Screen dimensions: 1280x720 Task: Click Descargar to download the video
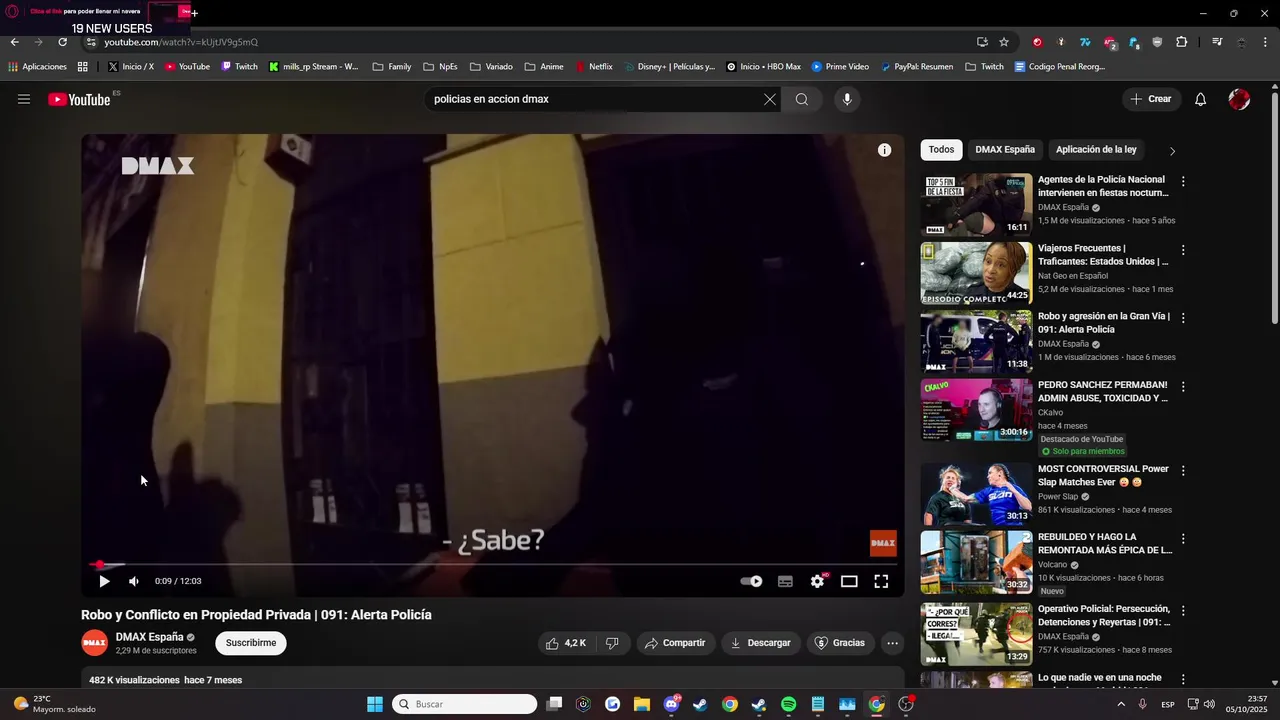[x=760, y=643]
